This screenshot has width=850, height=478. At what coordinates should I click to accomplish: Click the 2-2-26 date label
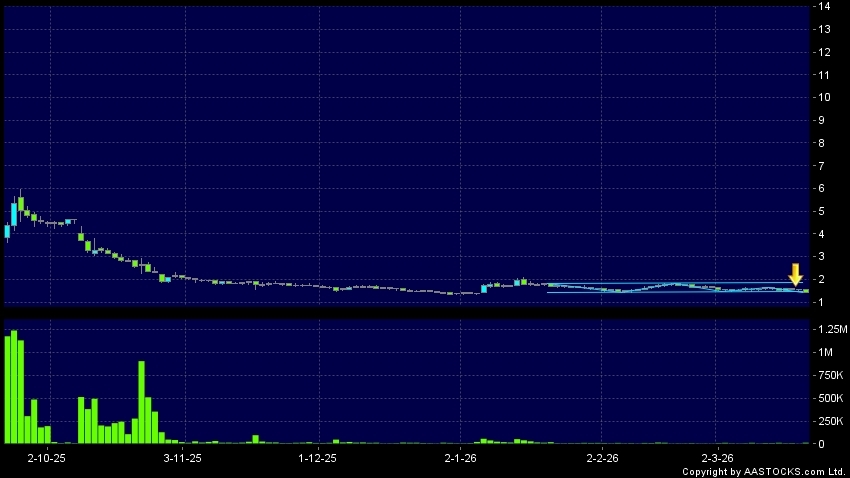point(602,457)
